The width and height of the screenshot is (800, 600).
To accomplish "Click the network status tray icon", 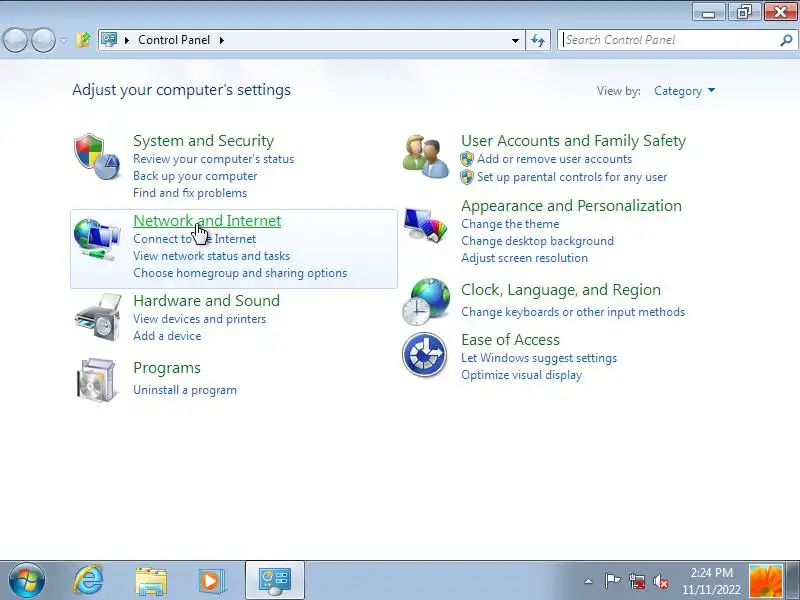I will [x=637, y=581].
